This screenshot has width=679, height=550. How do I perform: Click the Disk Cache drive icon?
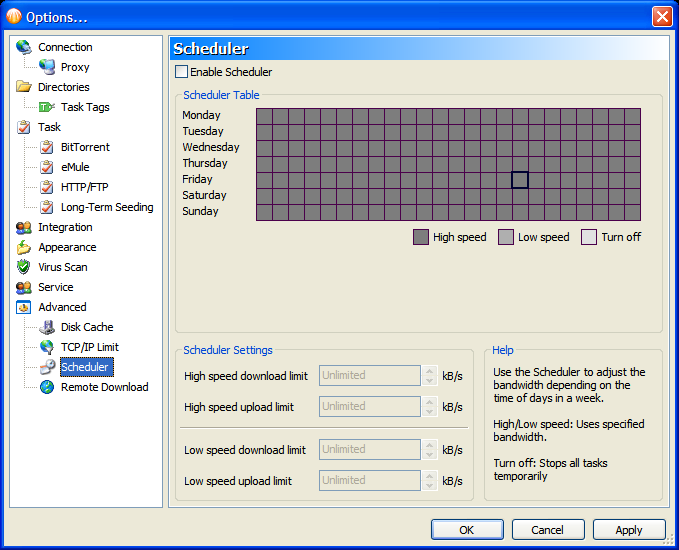(x=47, y=327)
